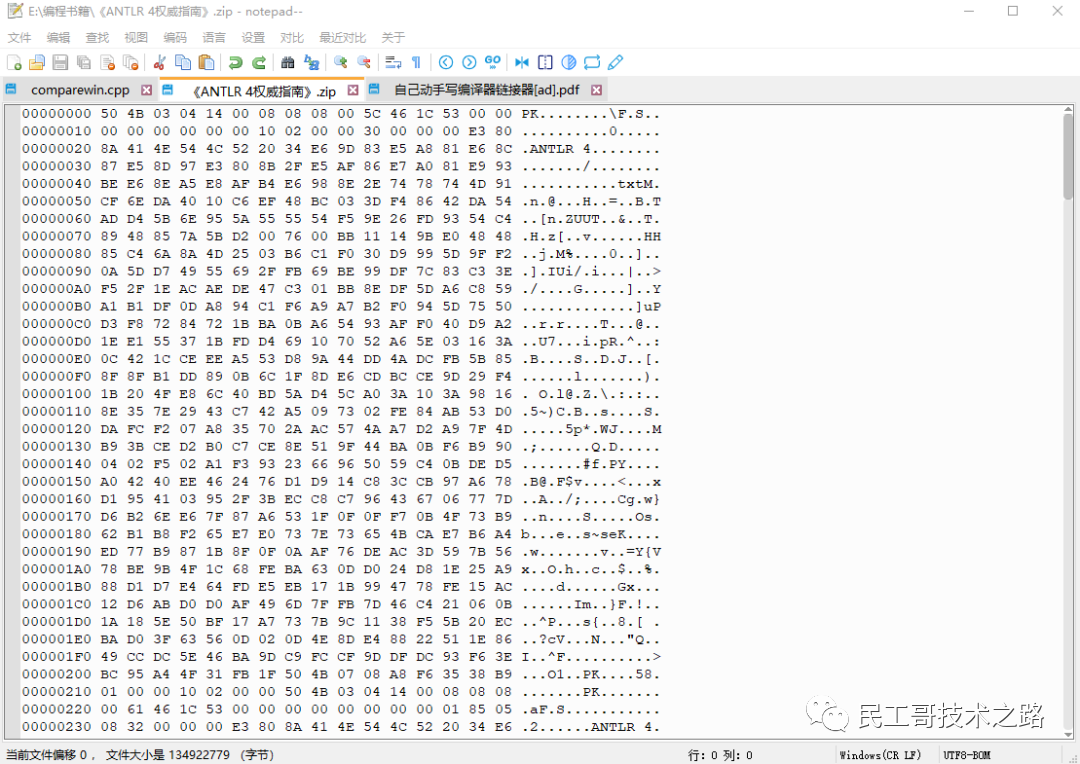Switch to the comparewin.cpp tab
This screenshot has height=764, width=1080.
pyautogui.click(x=80, y=89)
